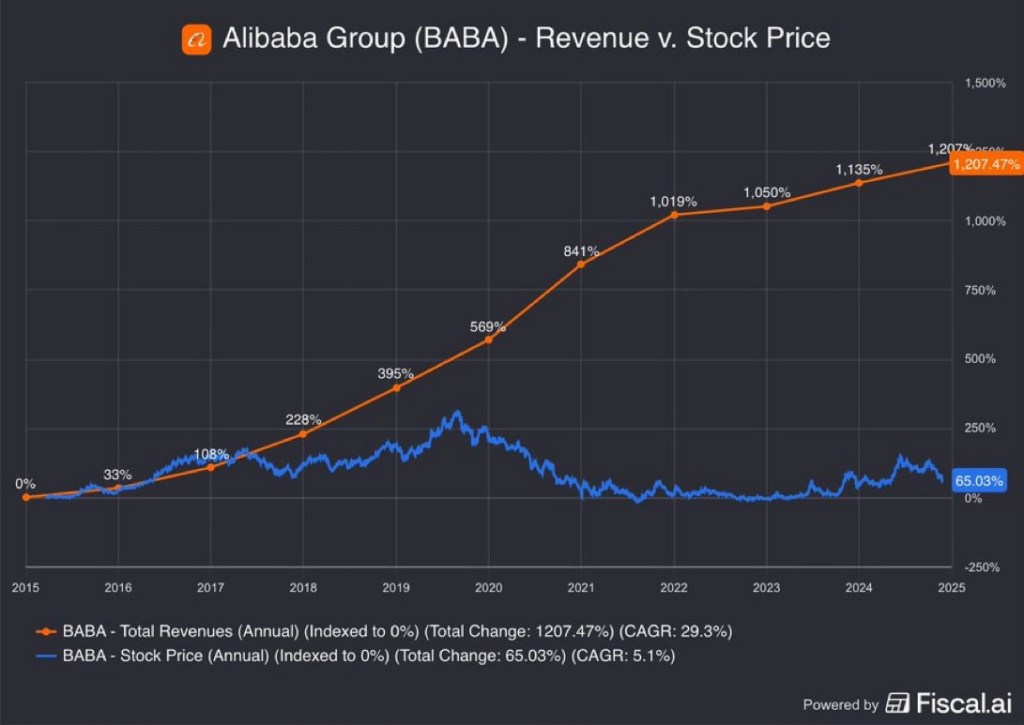Click the 1,500% y-axis label
Screen dimensions: 1024x725
click(985, 82)
